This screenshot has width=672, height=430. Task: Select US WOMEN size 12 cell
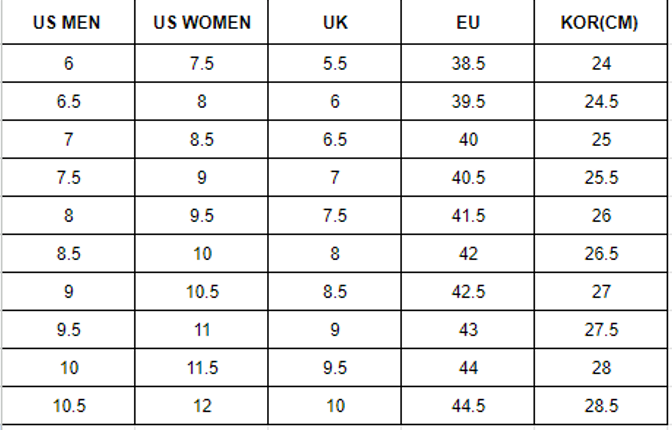click(x=202, y=406)
